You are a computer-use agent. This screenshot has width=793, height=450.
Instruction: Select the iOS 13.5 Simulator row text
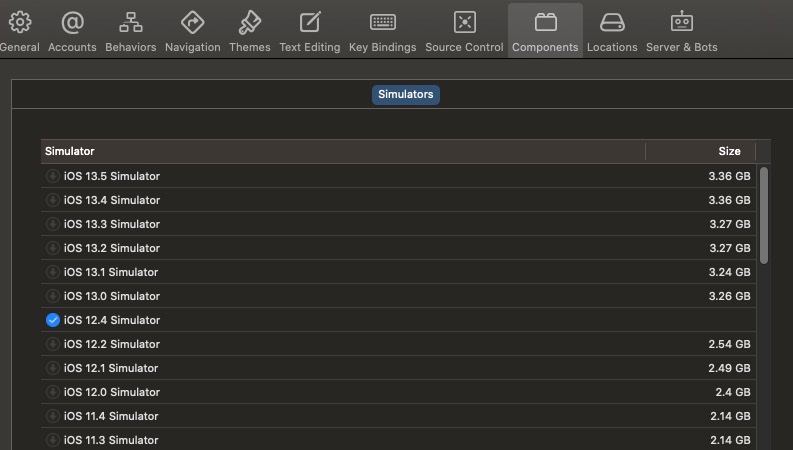pos(112,176)
